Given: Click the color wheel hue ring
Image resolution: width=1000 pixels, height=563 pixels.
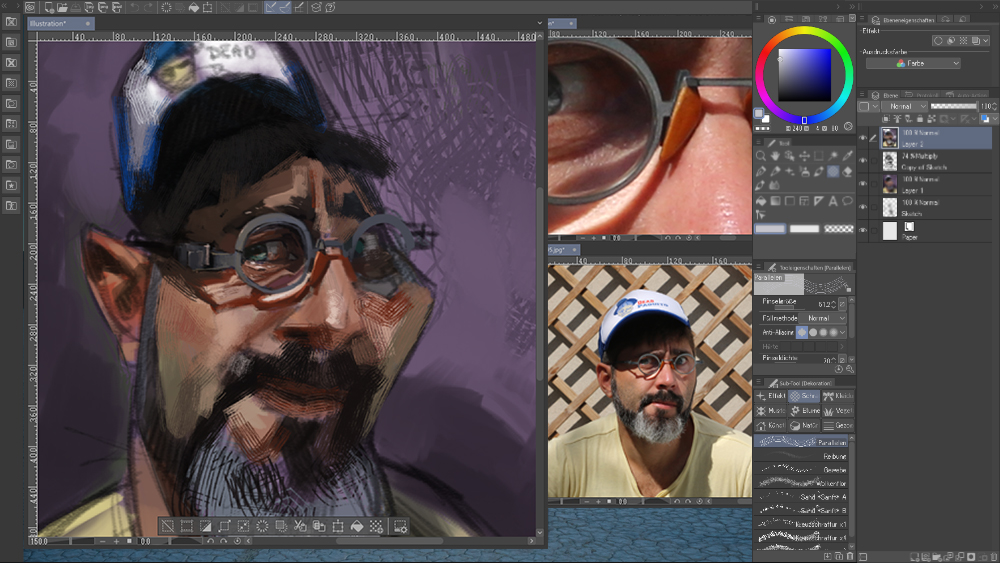Looking at the screenshot, I should [804, 29].
